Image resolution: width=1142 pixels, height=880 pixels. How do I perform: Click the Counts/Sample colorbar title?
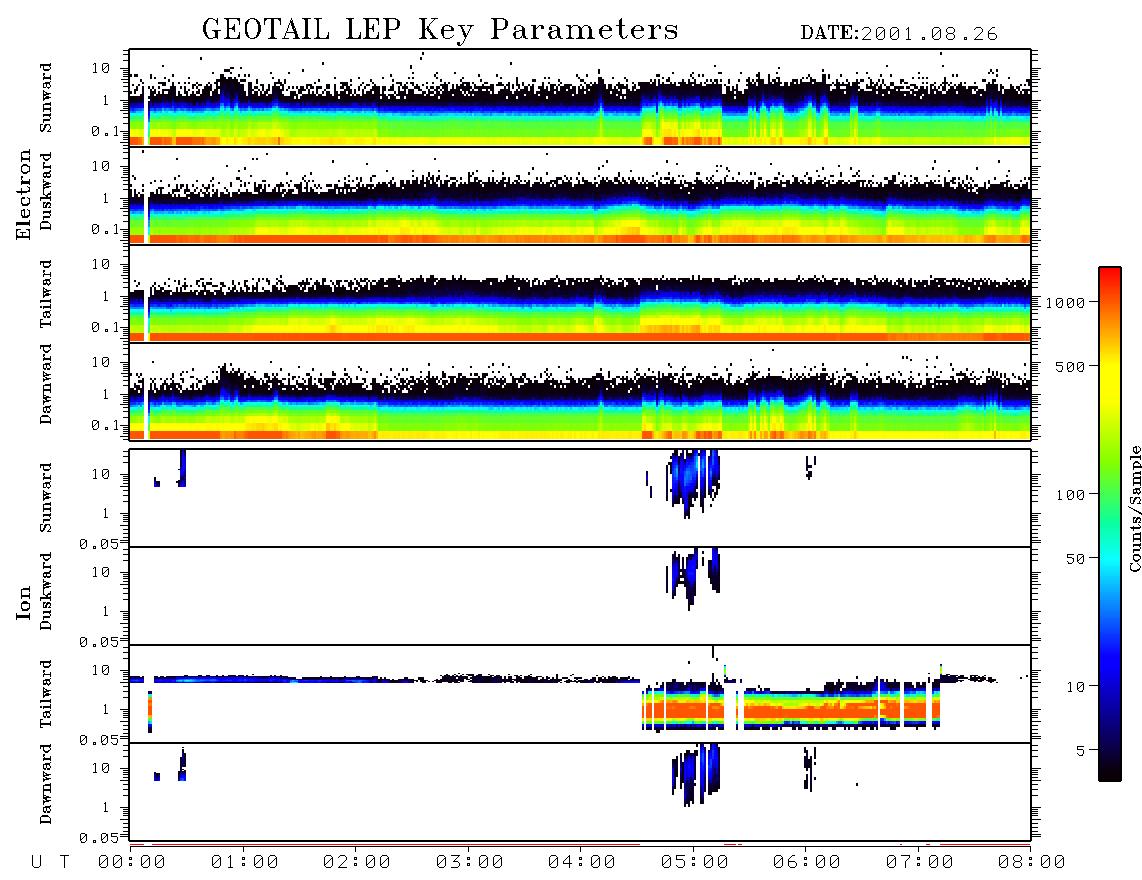[1134, 508]
